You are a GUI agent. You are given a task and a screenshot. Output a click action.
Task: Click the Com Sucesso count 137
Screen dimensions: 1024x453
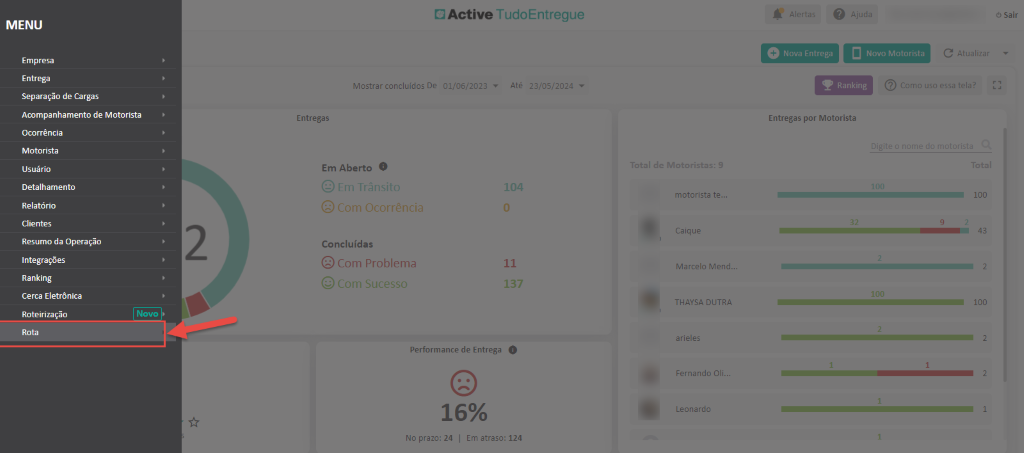513,284
